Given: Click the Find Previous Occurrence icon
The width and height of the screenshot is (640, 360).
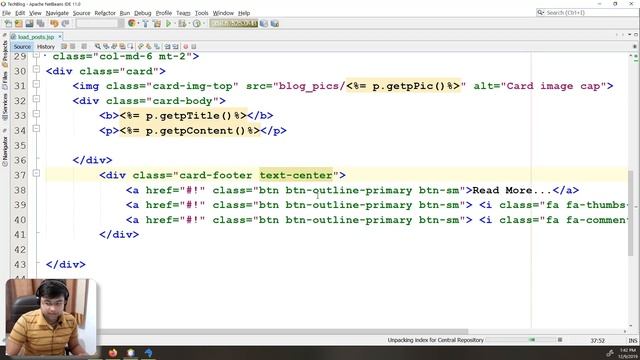Looking at the screenshot, I should 106,47.
